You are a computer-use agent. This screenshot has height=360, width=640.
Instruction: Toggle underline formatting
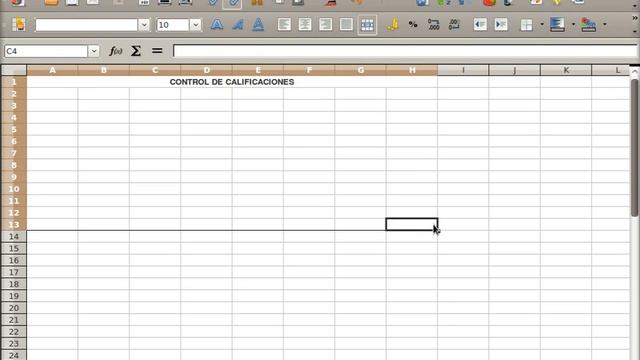pos(258,24)
